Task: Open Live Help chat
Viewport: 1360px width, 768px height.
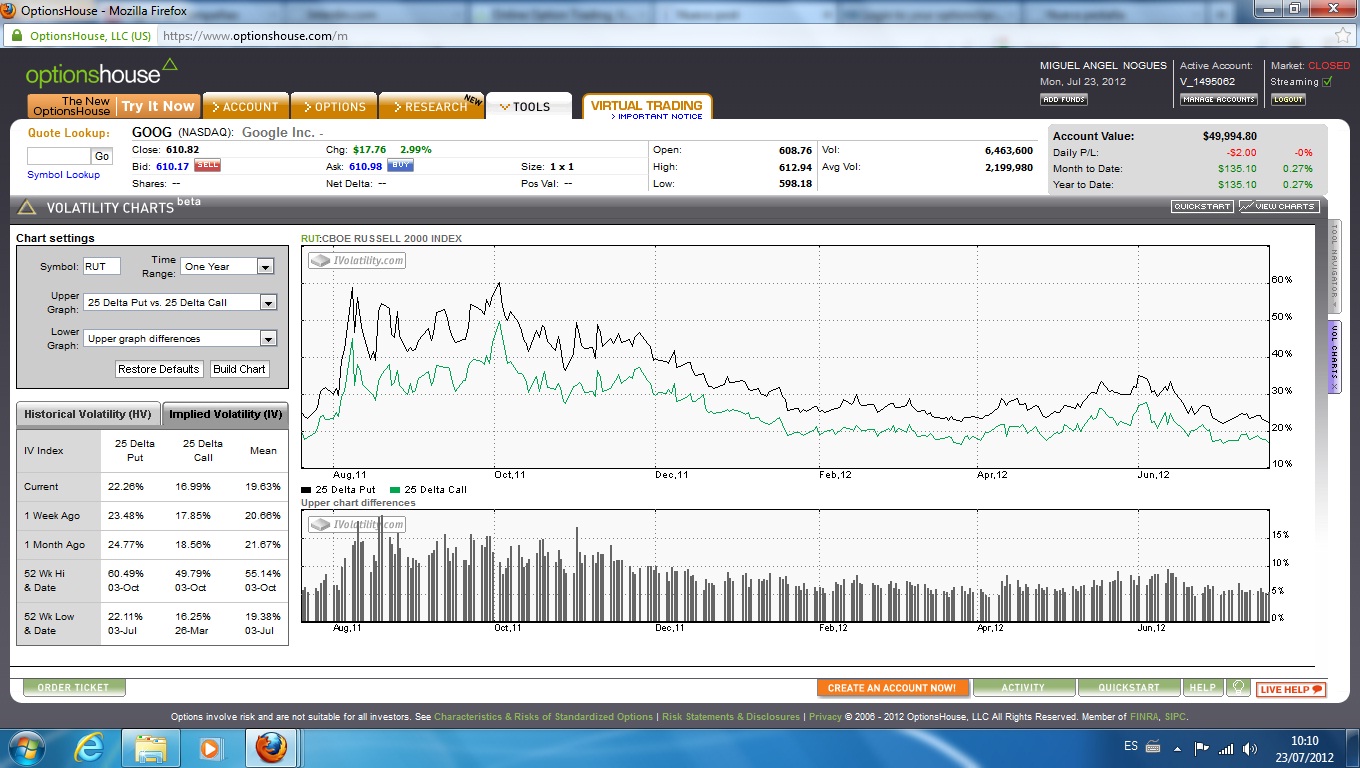Action: (1291, 689)
